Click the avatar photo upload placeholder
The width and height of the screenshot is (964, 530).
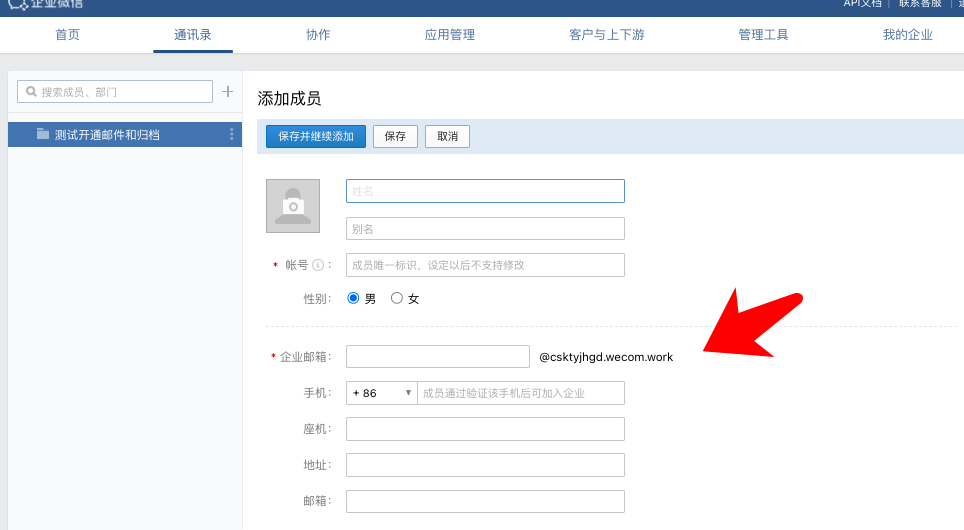pyautogui.click(x=293, y=206)
